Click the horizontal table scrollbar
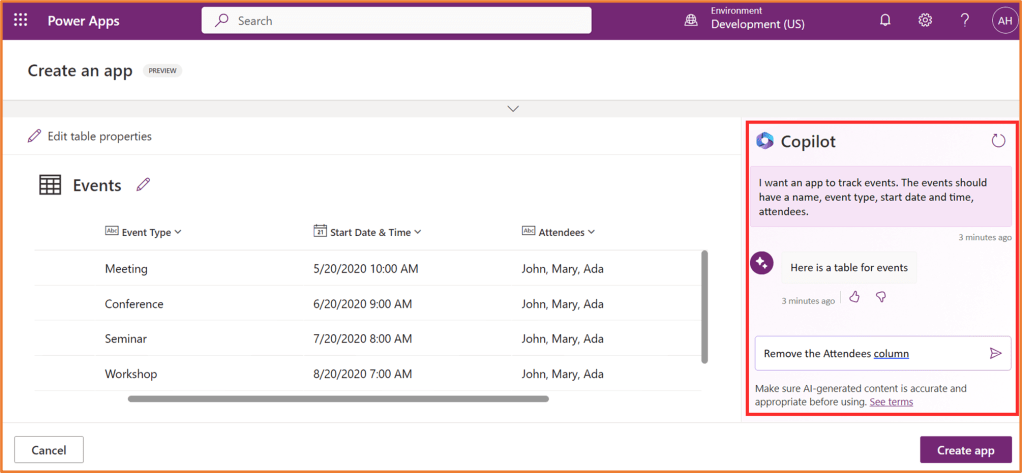The width and height of the screenshot is (1022, 473). tap(338, 399)
